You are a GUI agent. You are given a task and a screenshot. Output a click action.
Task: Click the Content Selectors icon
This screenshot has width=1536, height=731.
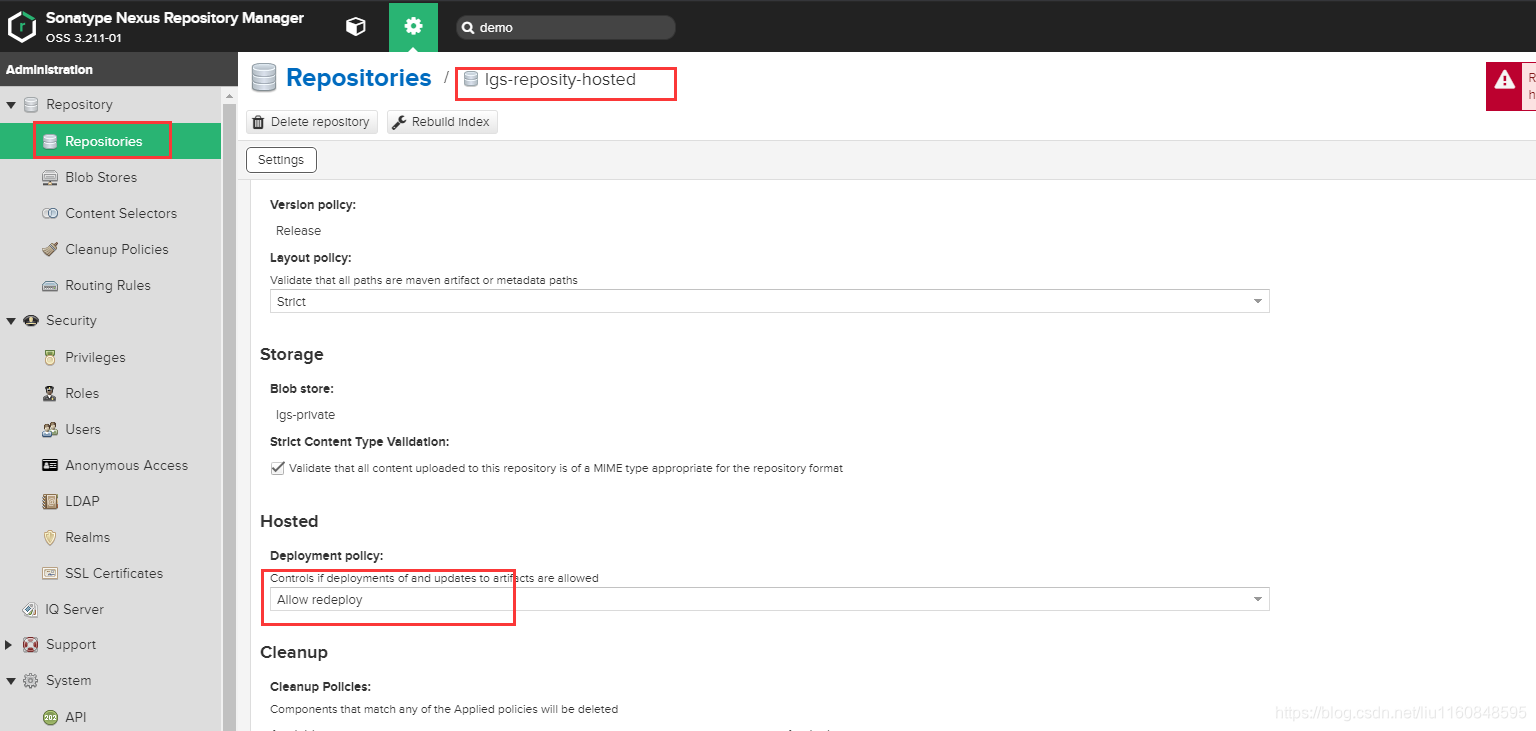pos(50,213)
